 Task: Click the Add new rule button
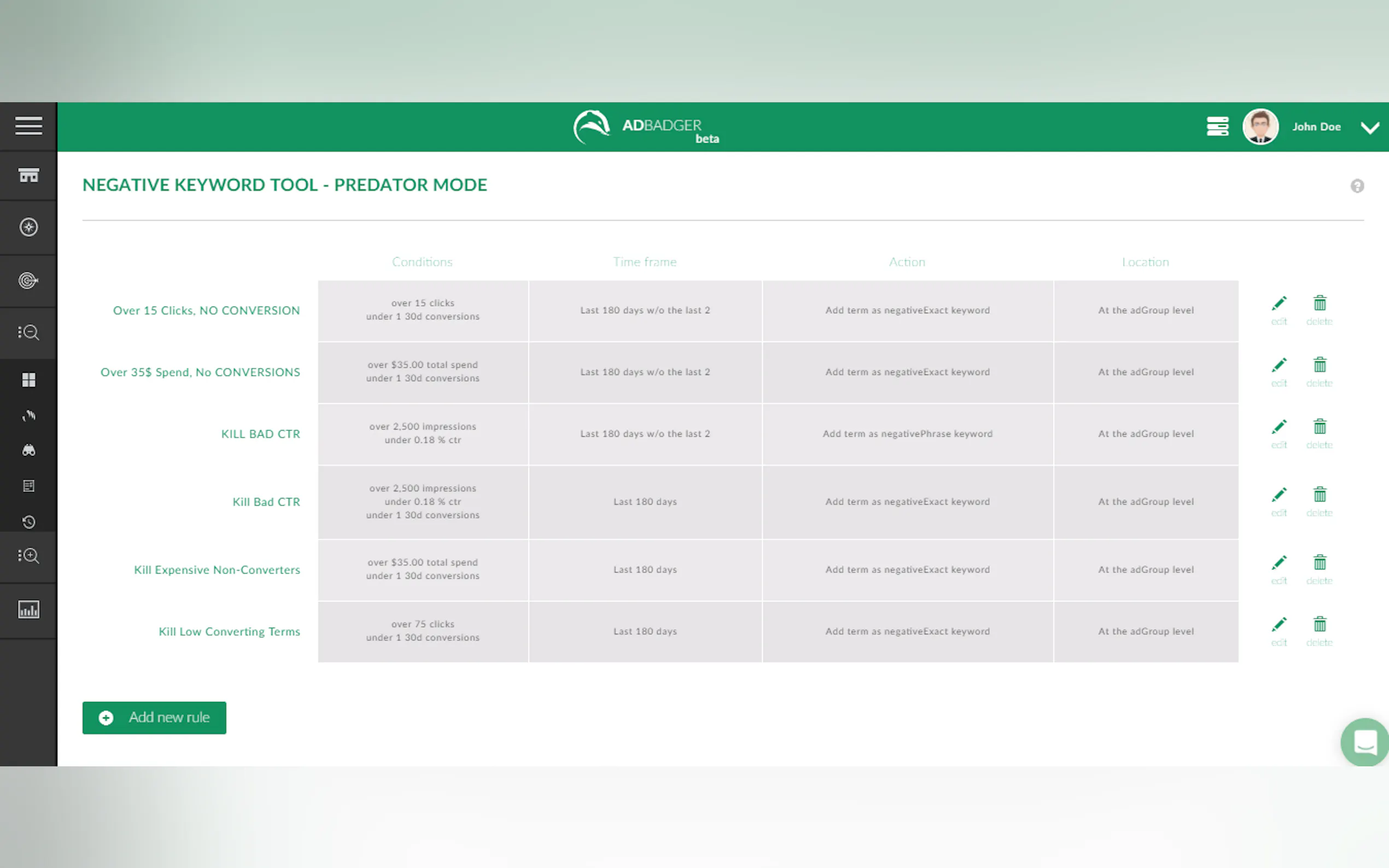click(x=154, y=718)
